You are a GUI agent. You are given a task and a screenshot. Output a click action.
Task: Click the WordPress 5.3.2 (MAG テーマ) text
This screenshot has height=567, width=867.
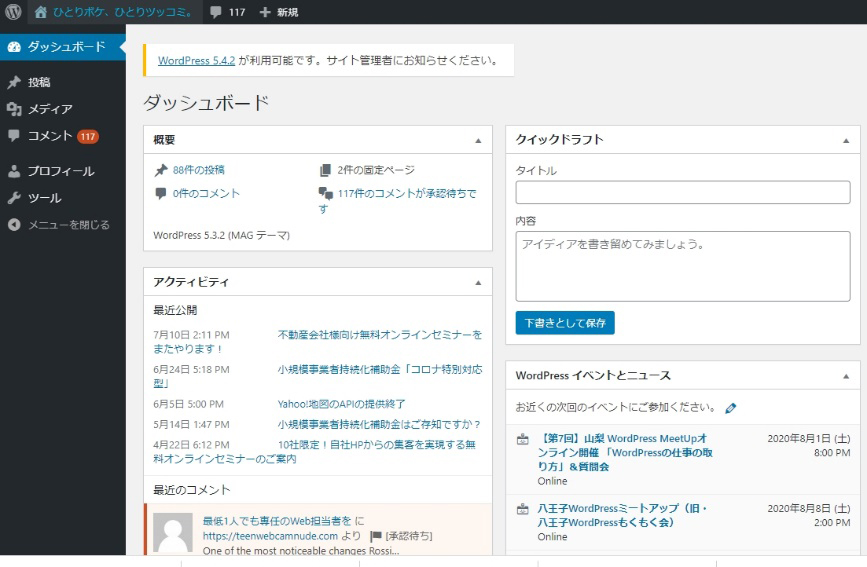pyautogui.click(x=221, y=235)
